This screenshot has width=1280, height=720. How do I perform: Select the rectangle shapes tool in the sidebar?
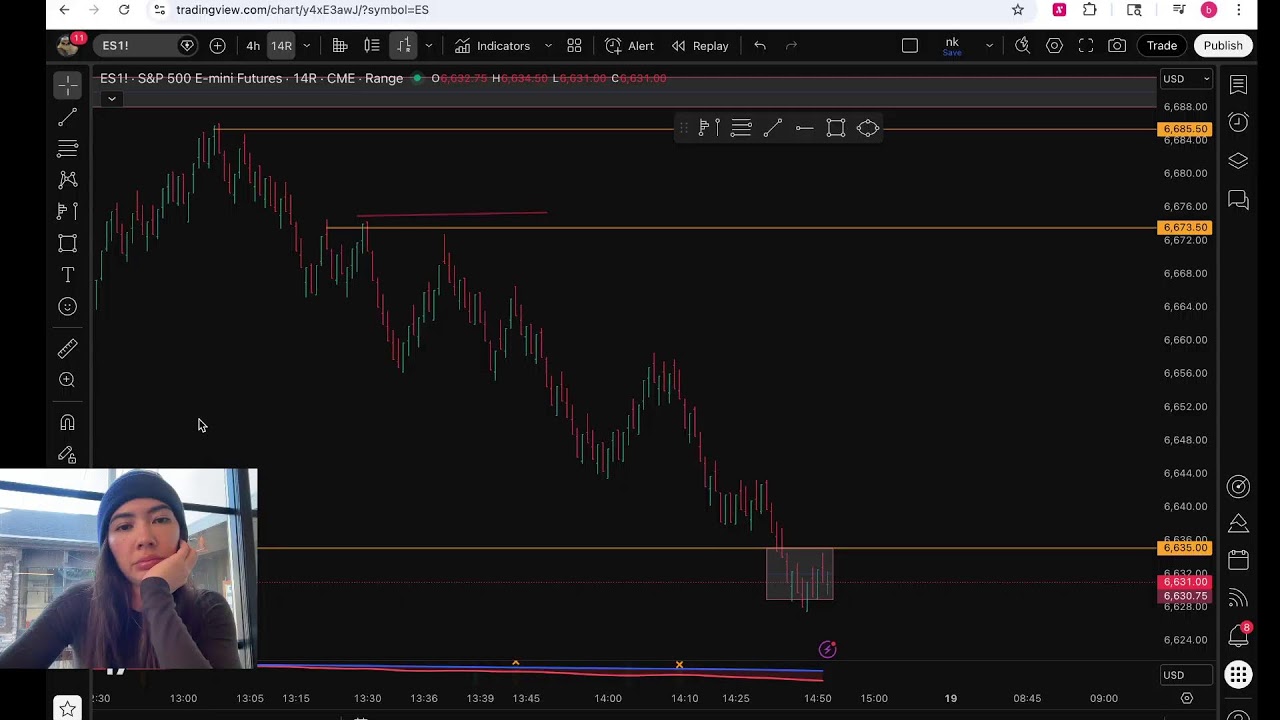[67, 243]
